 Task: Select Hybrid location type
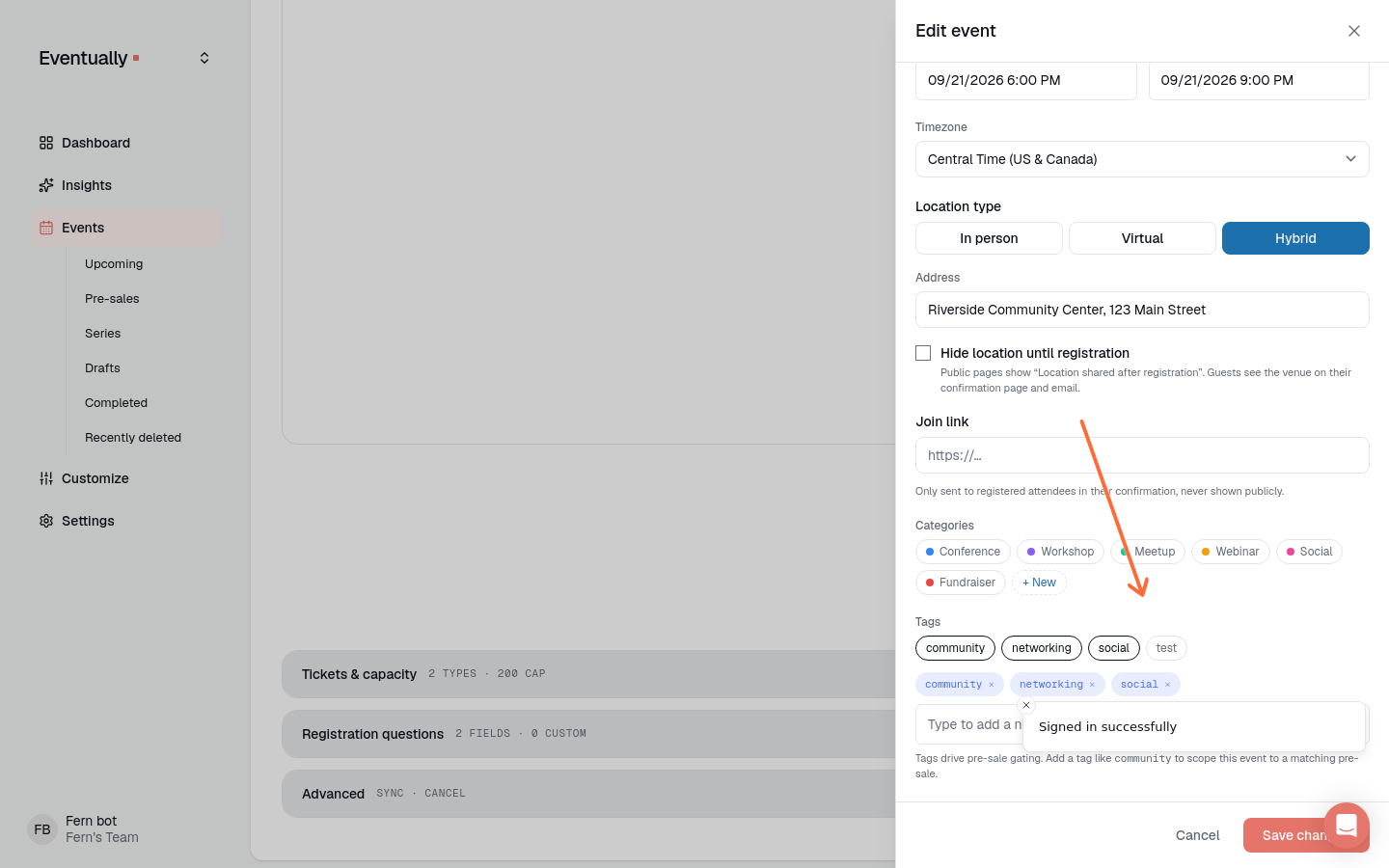click(1295, 238)
